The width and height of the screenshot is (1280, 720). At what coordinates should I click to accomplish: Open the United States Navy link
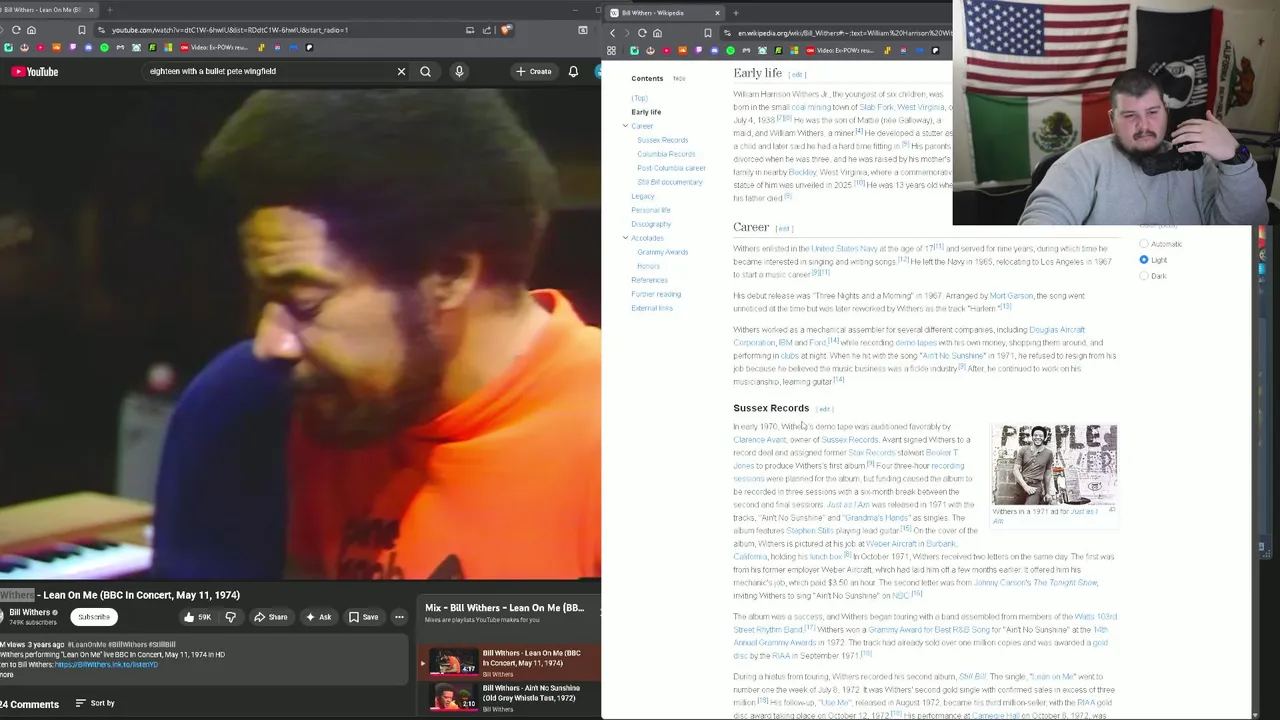pyautogui.click(x=844, y=249)
